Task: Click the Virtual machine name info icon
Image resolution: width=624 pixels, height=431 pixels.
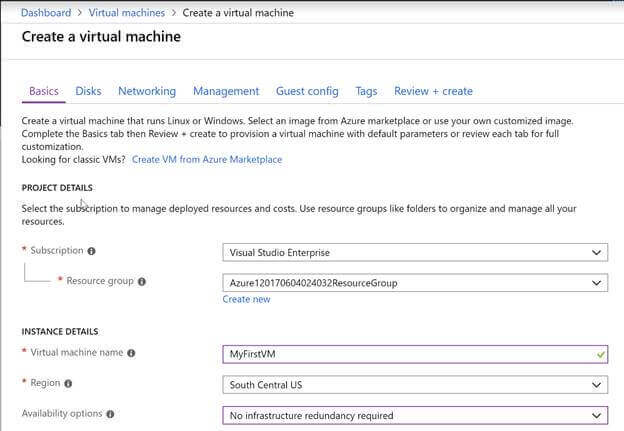Action: (131, 353)
